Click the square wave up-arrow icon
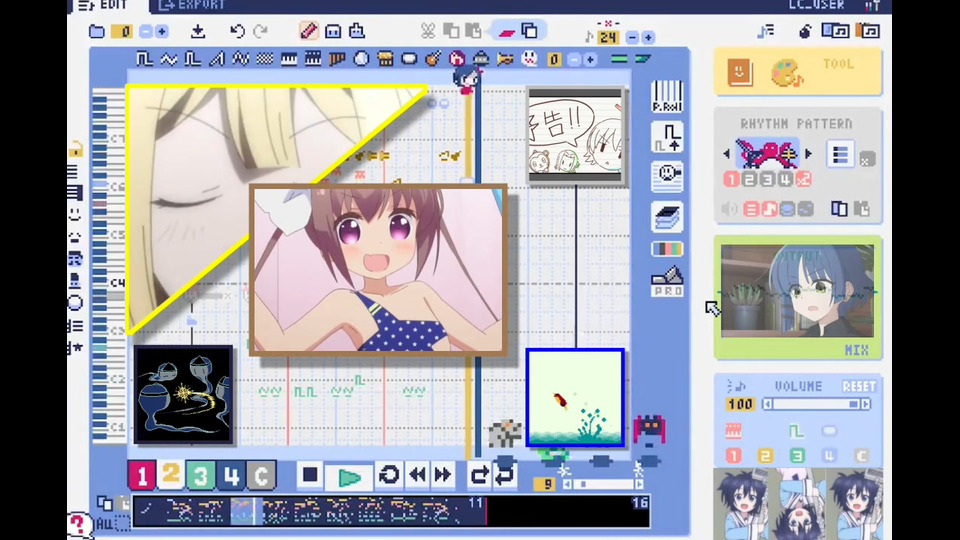960x540 pixels. (667, 137)
